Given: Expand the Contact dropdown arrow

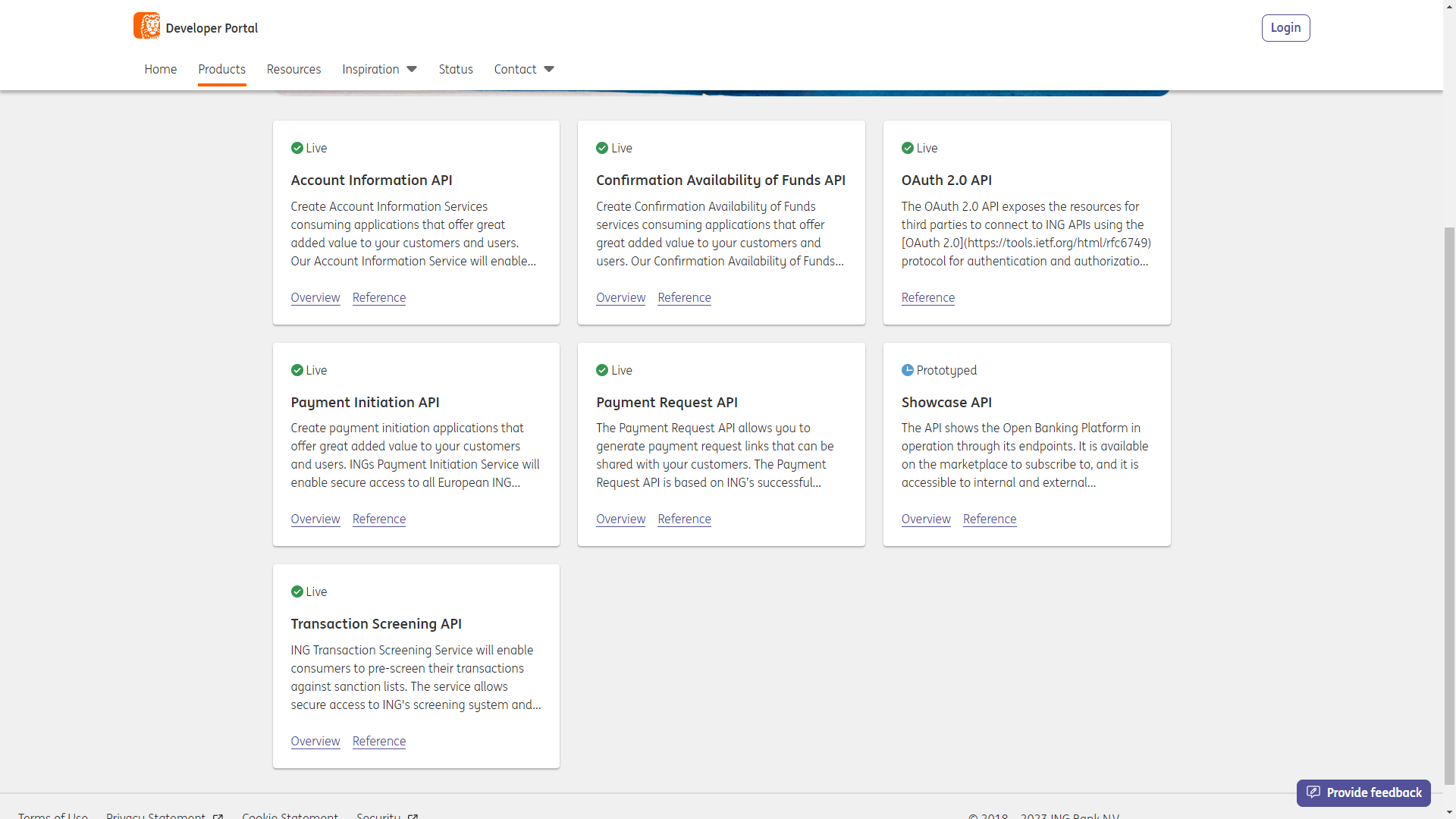Looking at the screenshot, I should (x=549, y=69).
